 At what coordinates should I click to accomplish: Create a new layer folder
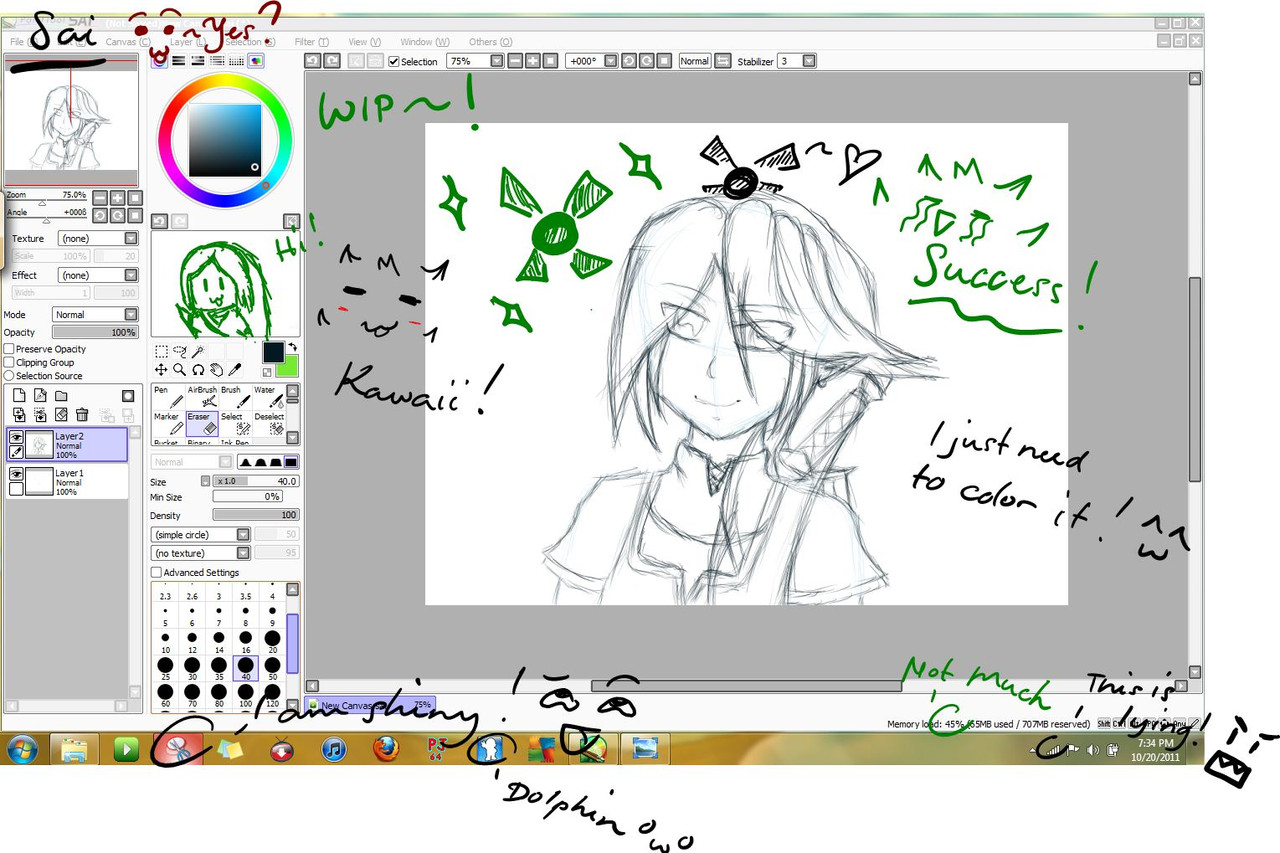click(61, 396)
